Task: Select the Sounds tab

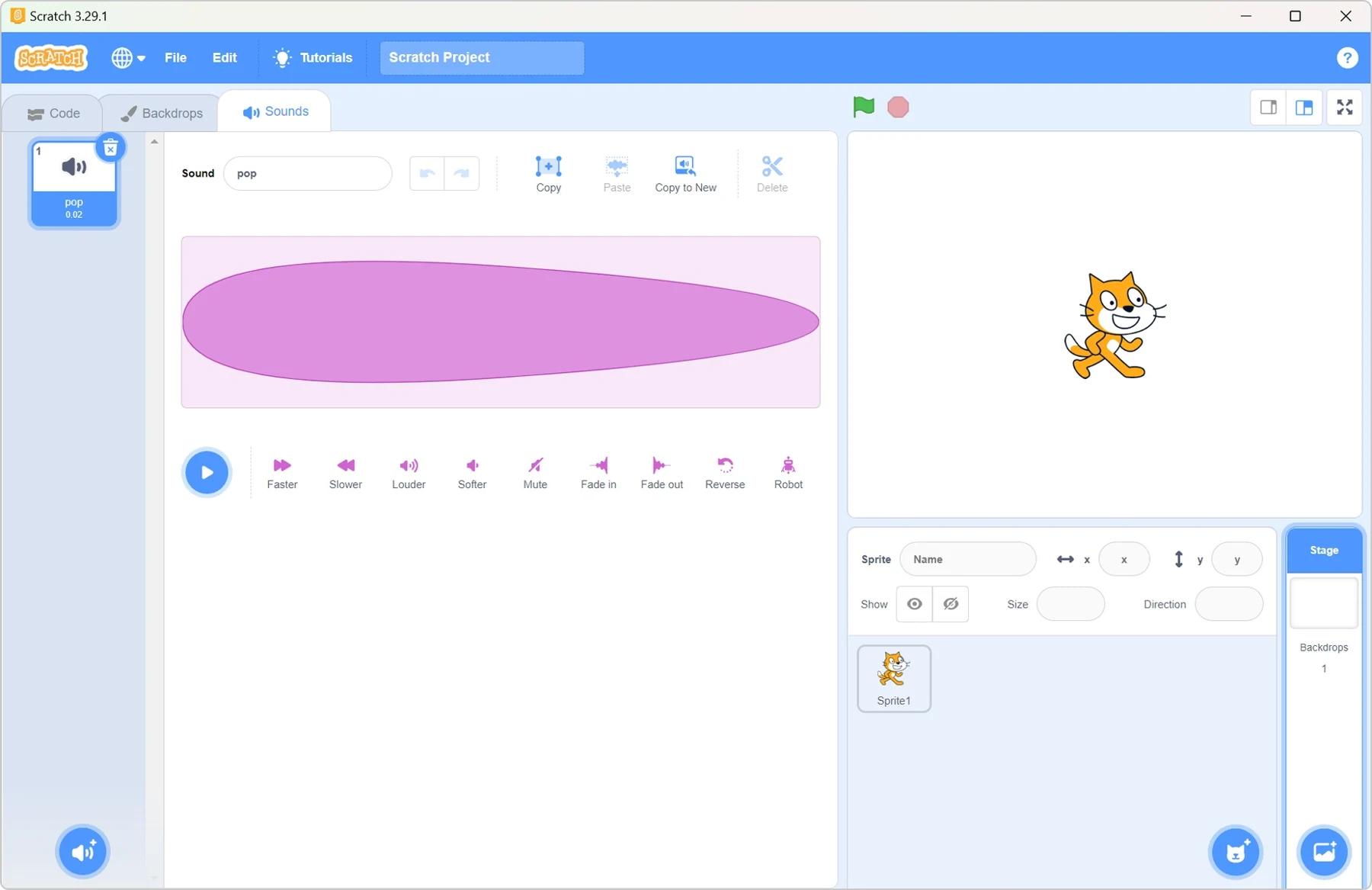Action: (x=275, y=111)
